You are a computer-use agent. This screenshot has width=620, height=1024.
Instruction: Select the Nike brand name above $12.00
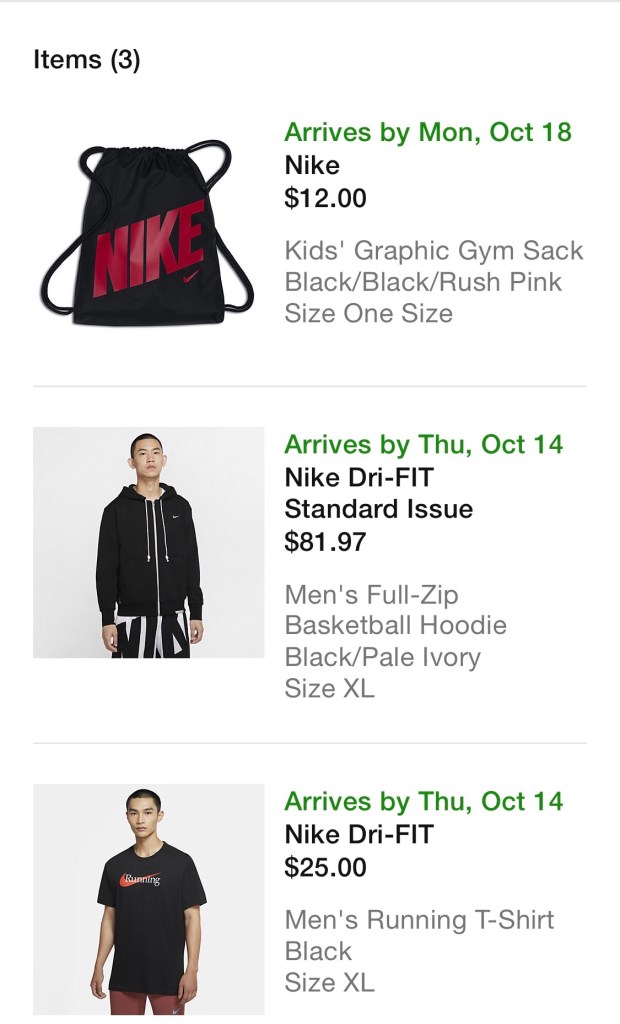[x=312, y=166]
